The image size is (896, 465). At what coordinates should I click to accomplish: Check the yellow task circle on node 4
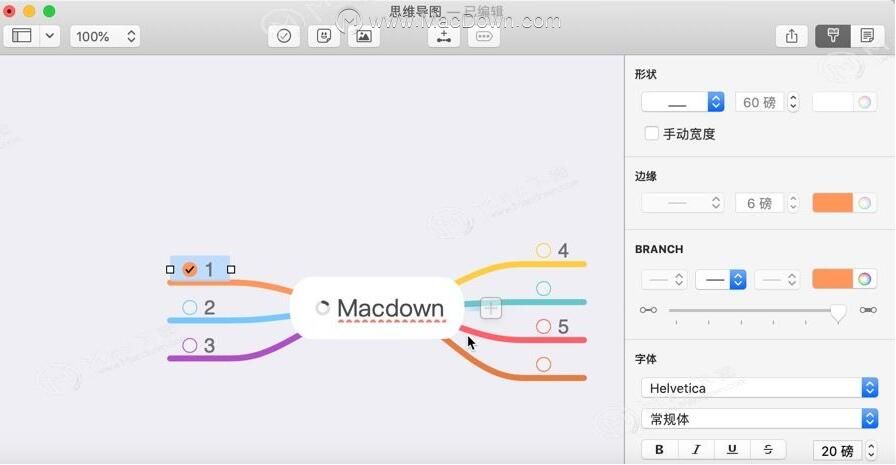pyautogui.click(x=543, y=250)
